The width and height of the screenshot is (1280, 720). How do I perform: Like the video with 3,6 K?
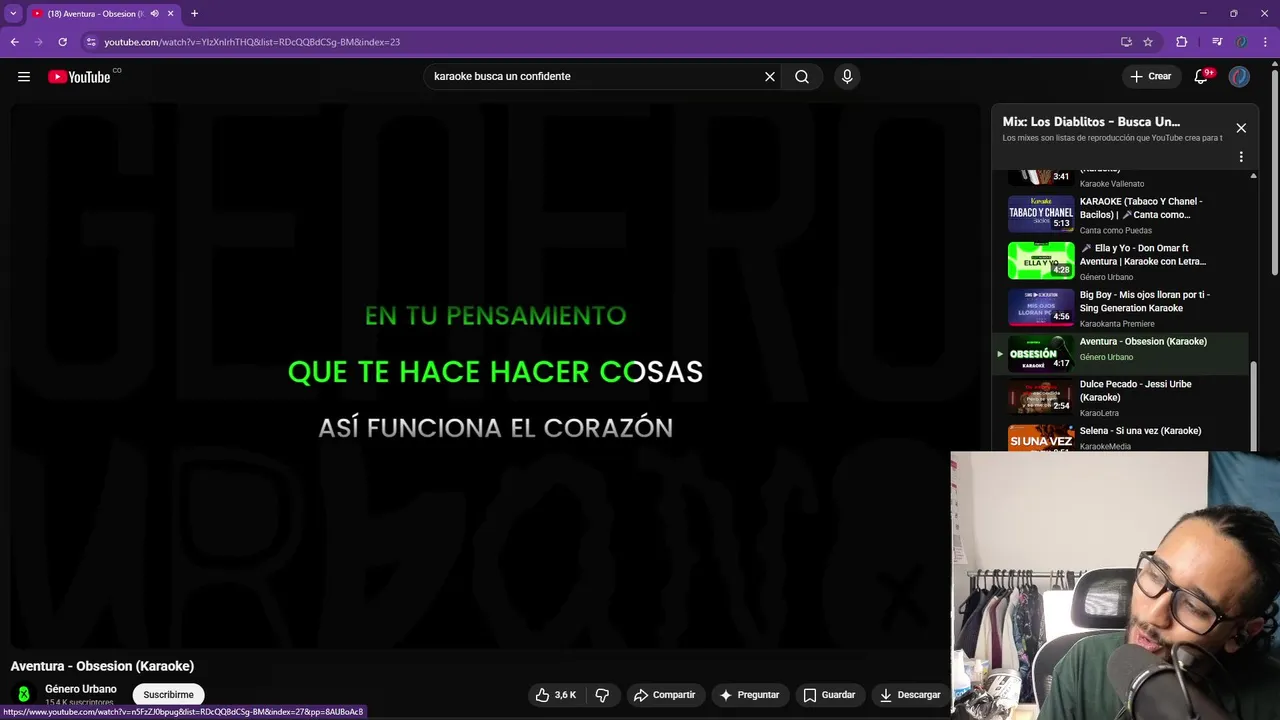pos(555,695)
